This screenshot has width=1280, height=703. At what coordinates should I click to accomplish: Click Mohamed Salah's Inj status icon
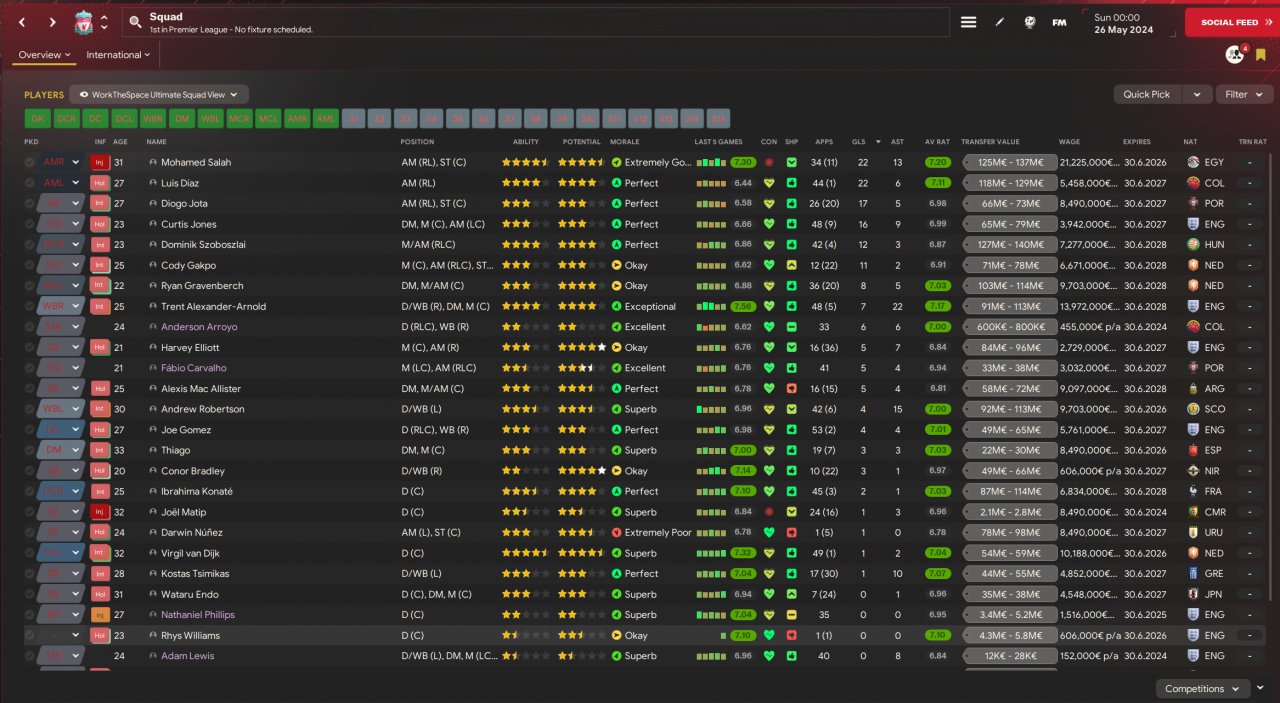[x=100, y=162]
